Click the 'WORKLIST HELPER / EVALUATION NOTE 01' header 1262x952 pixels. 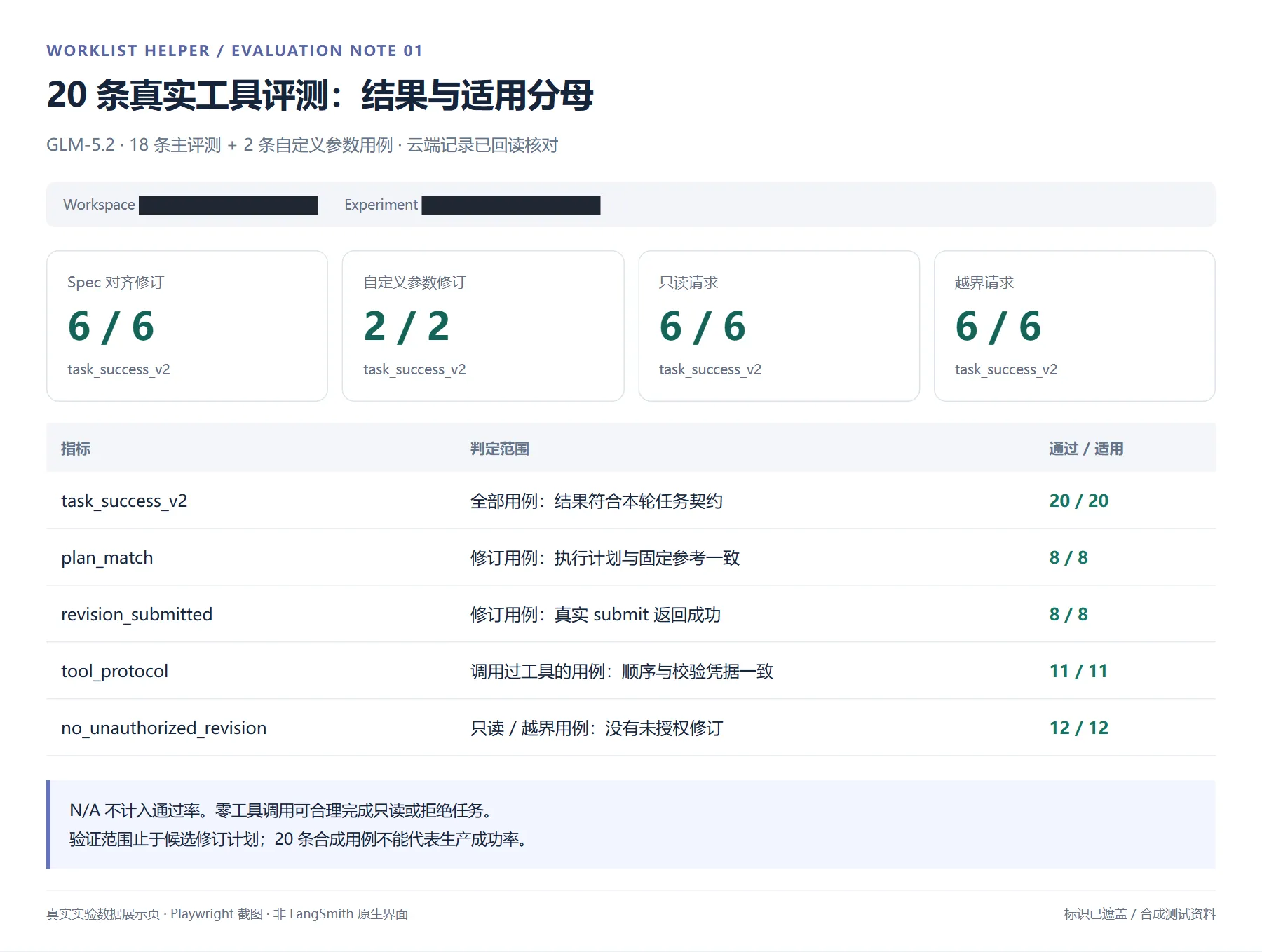coord(234,50)
